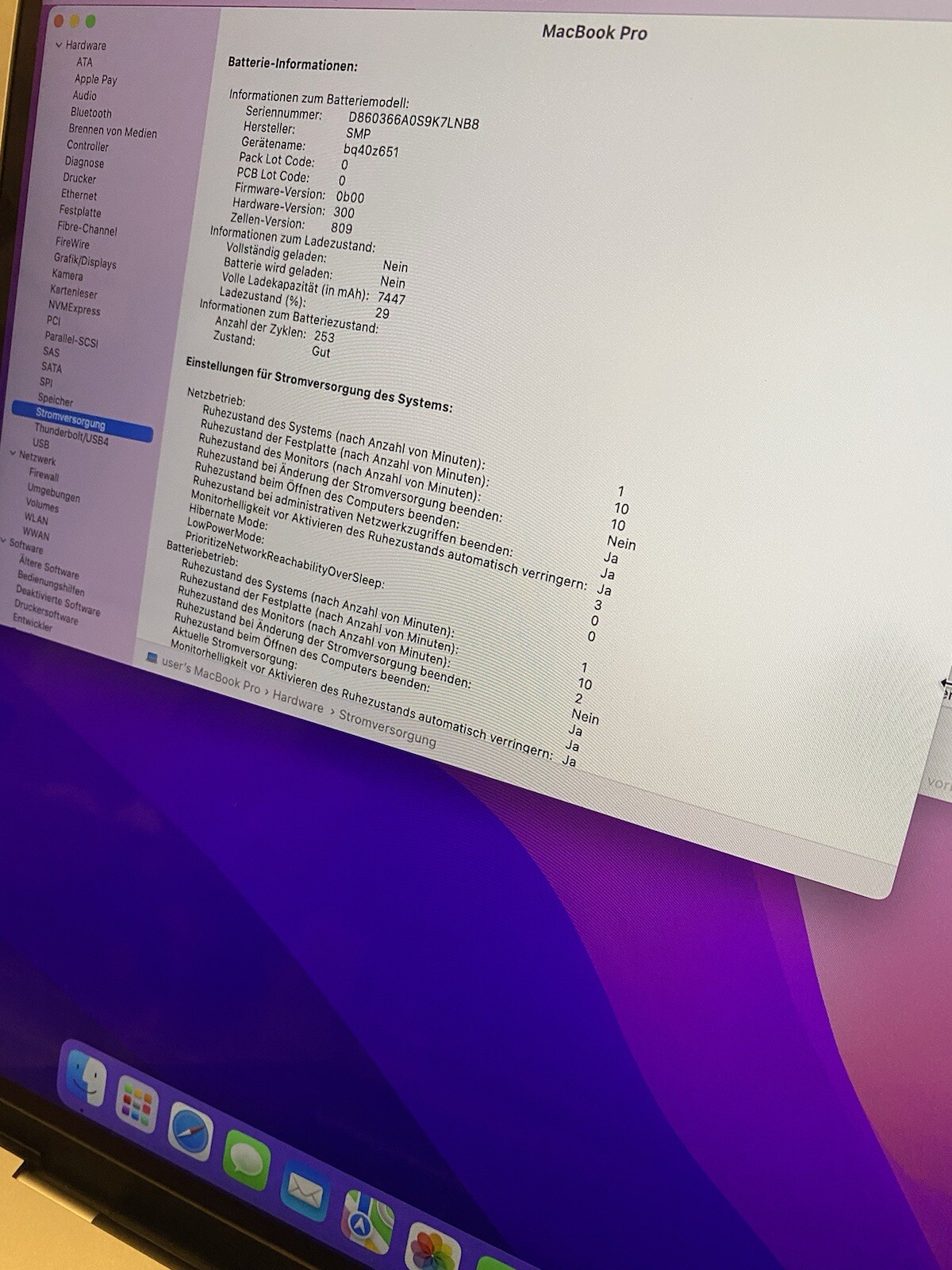Image resolution: width=952 pixels, height=1270 pixels.
Task: Click the Batterie-Informationen heading
Action: click(293, 65)
